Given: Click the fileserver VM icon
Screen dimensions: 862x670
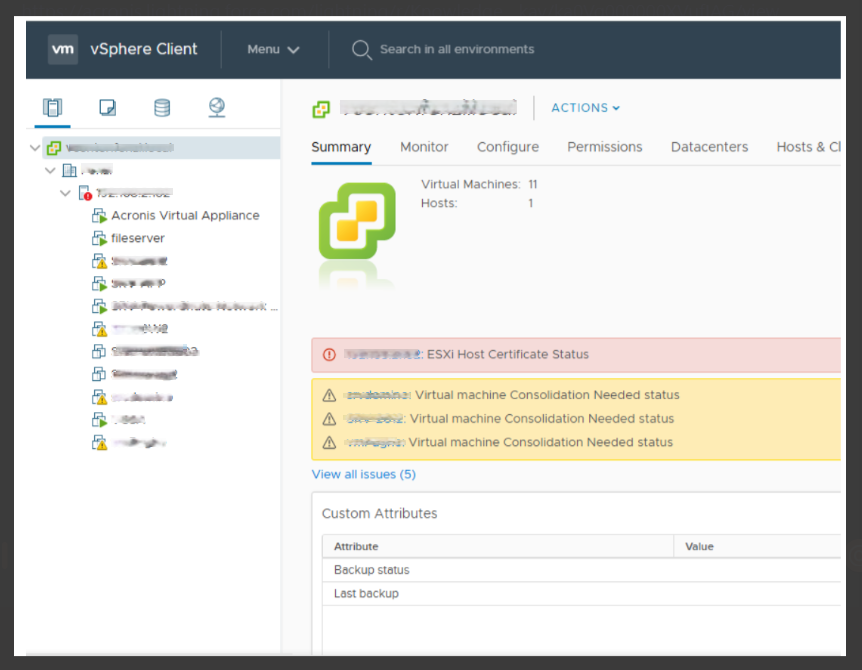Looking at the screenshot, I should pyautogui.click(x=99, y=238).
